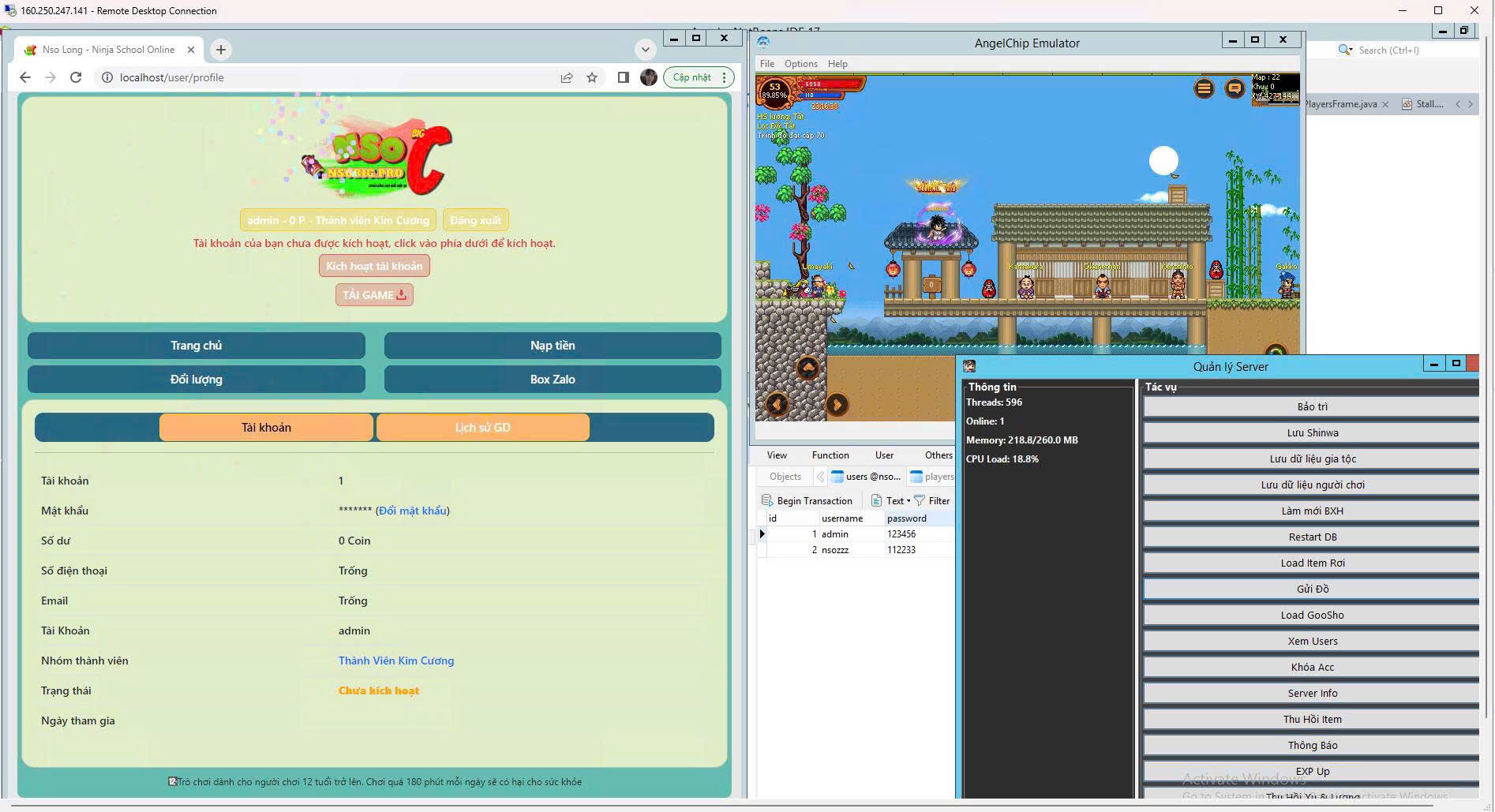Click the browser Cập nhật update button
The width and height of the screenshot is (1495, 812).
point(692,77)
